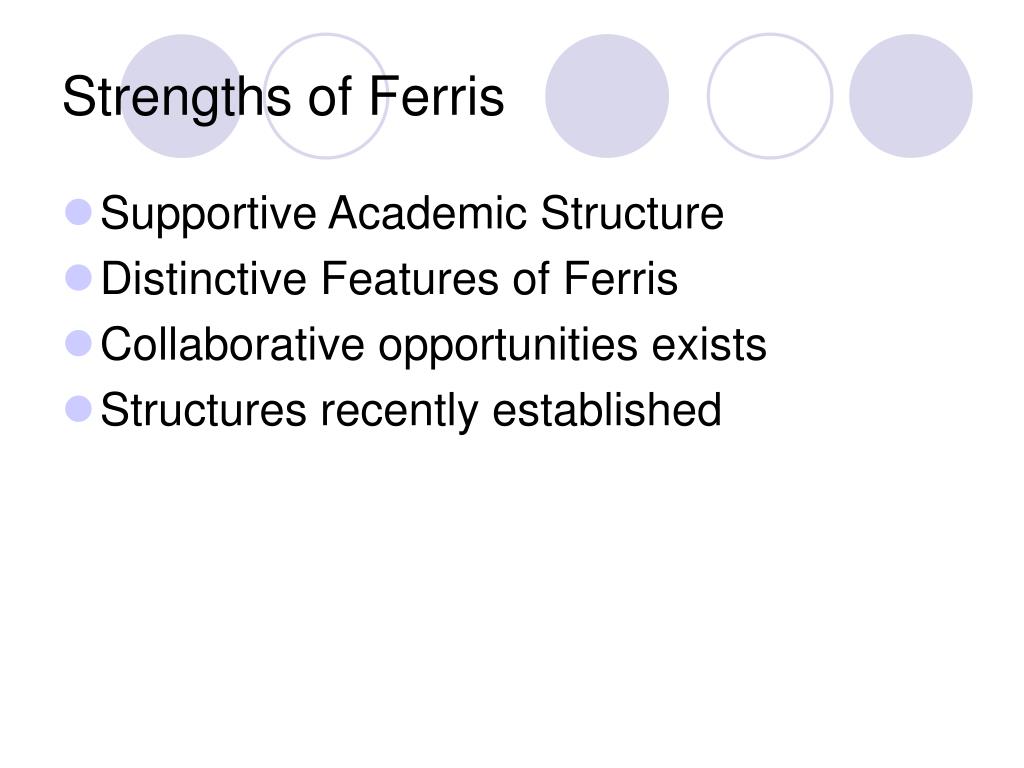This screenshot has height=768, width=1024.
Task: Select the Structures recently established line
Action: pyautogui.click(x=411, y=411)
